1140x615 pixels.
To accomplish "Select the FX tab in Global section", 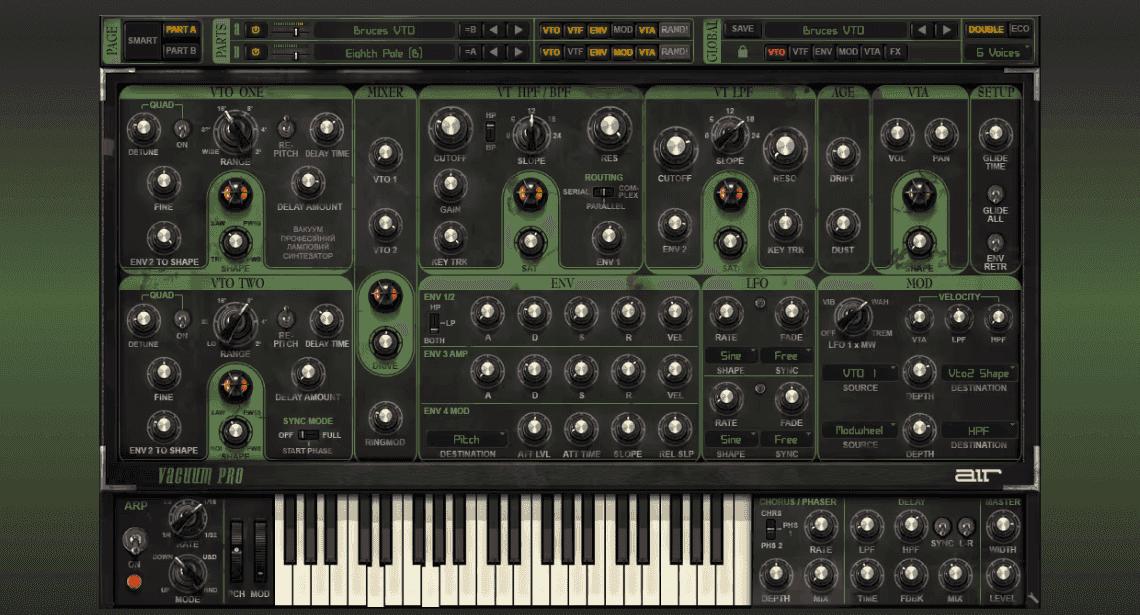I will point(895,52).
